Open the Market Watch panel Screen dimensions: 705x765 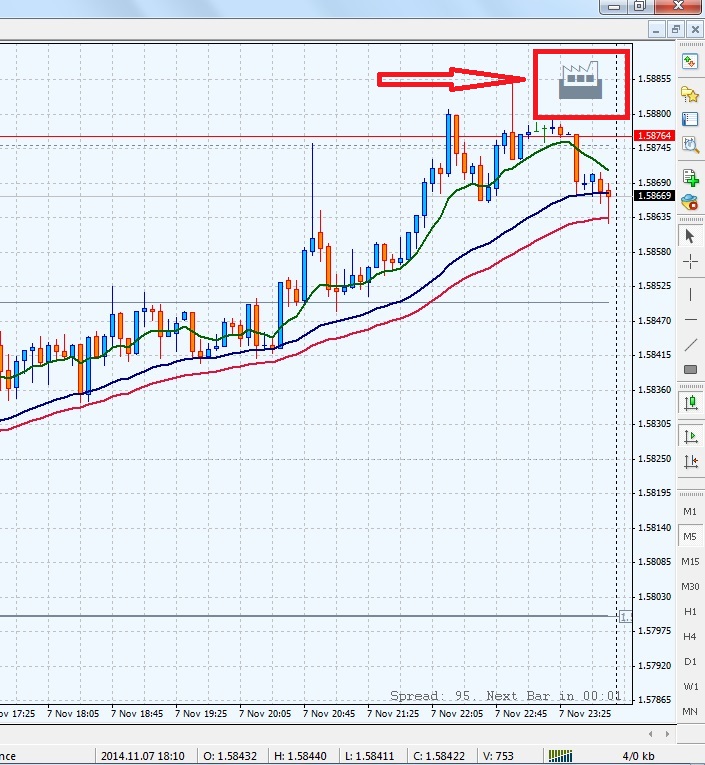point(689,62)
